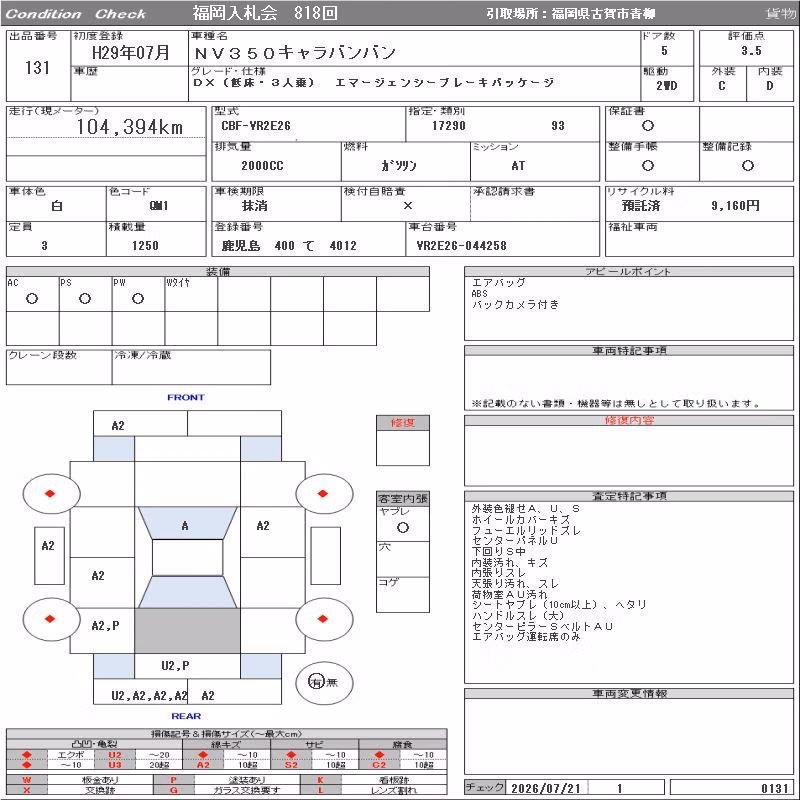Click the U2 red legend label
Viewport: 800px width, 800px height.
pyautogui.click(x=115, y=755)
